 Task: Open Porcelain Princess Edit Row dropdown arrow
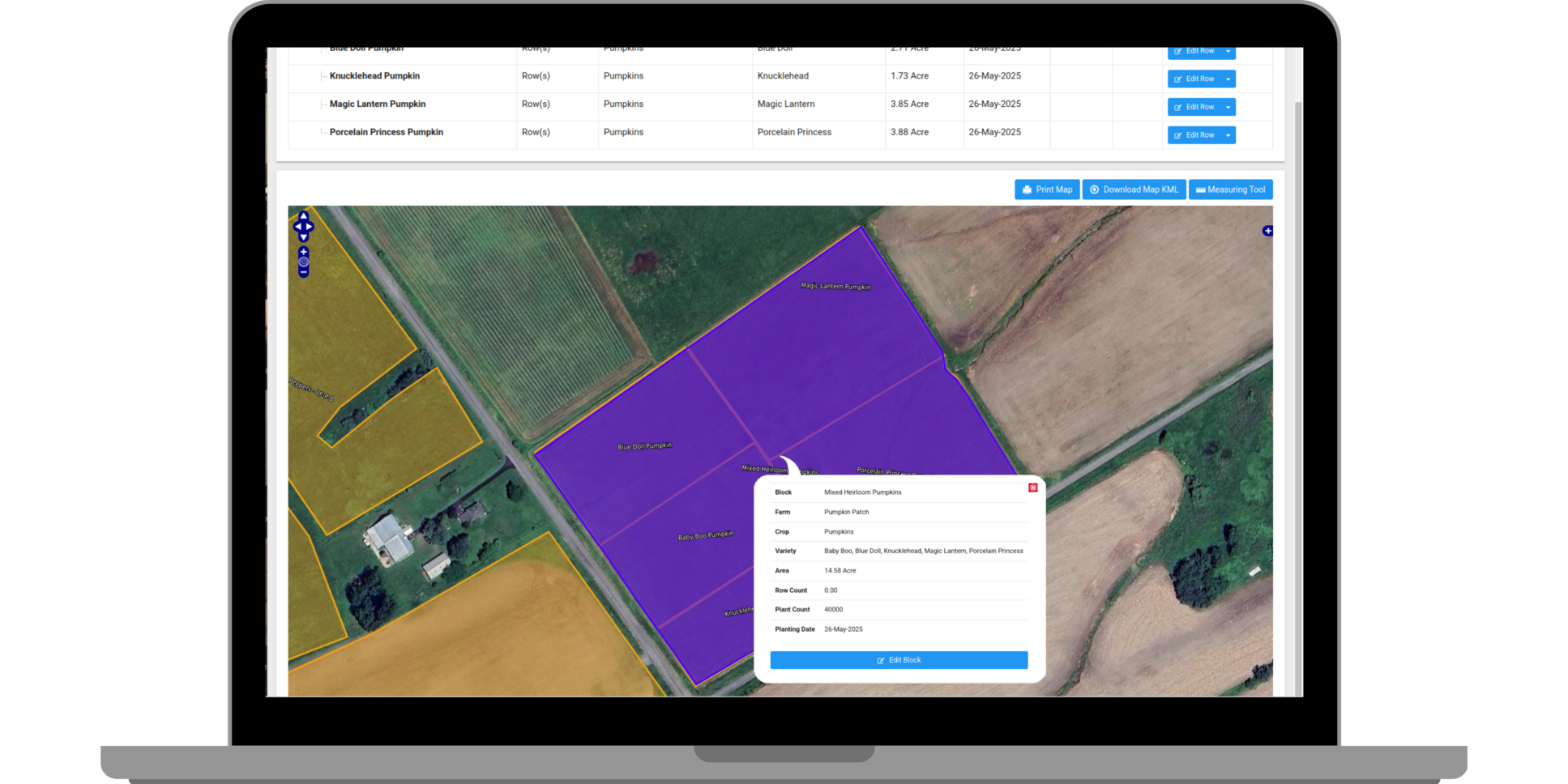click(1228, 135)
